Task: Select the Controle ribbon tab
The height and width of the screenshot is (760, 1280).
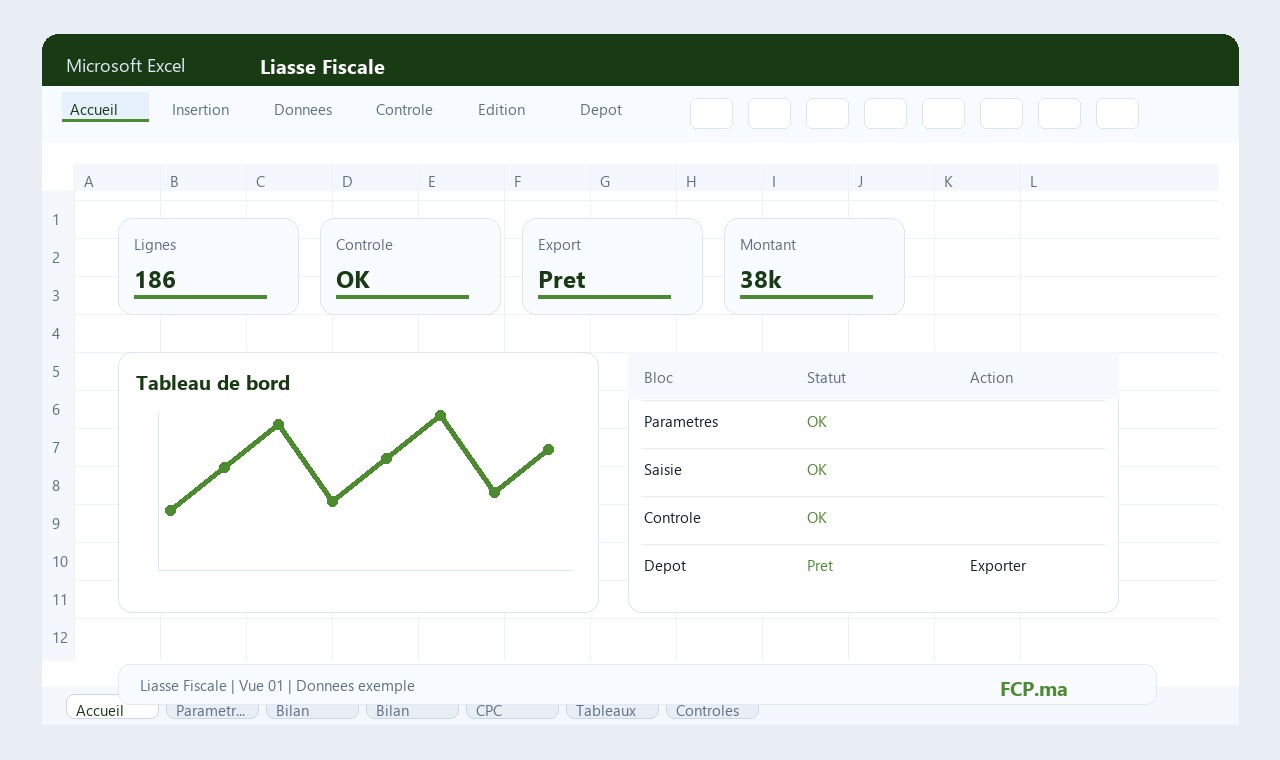Action: point(404,110)
